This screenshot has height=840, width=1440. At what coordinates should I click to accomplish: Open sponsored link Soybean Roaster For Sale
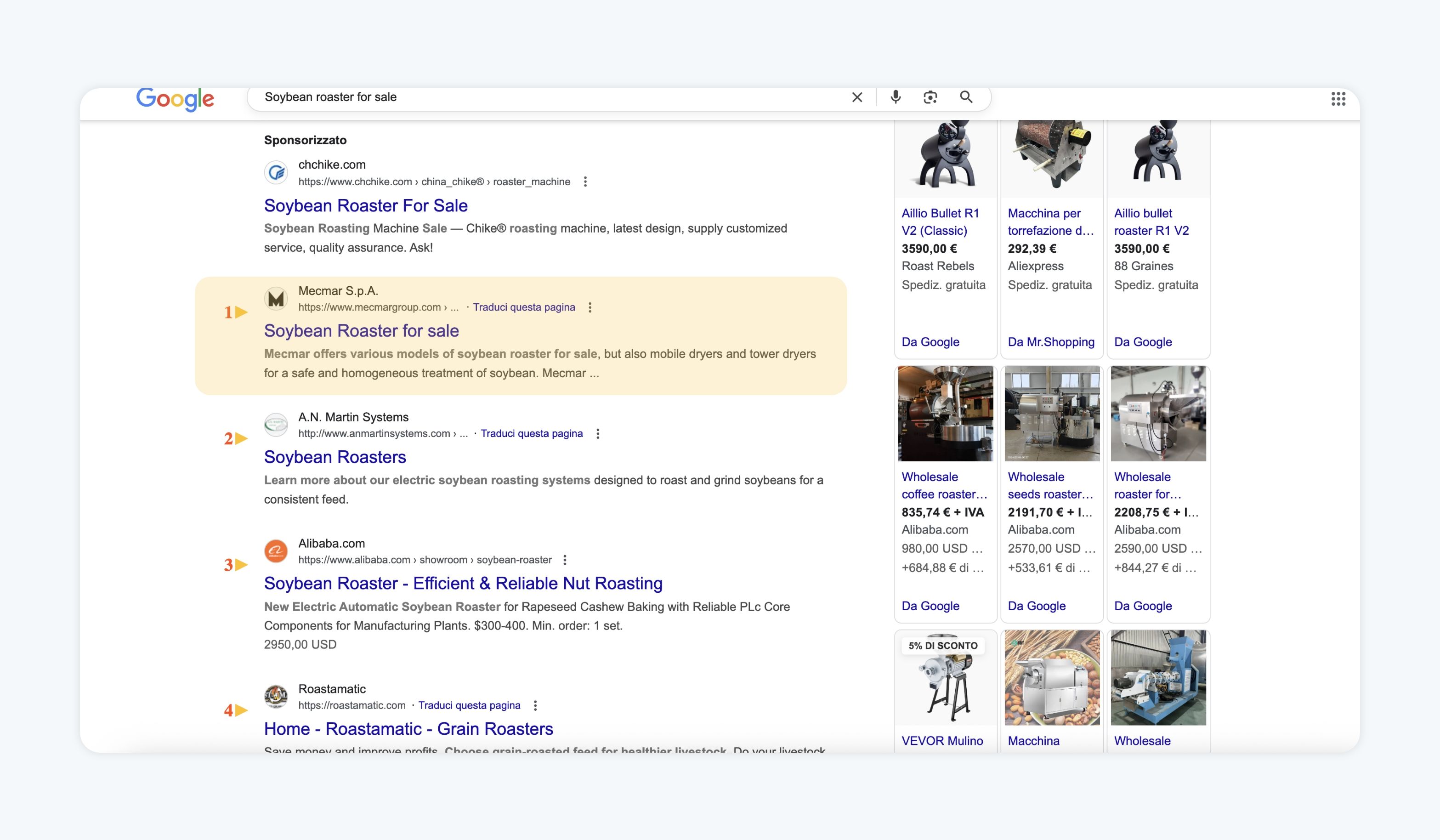366,206
